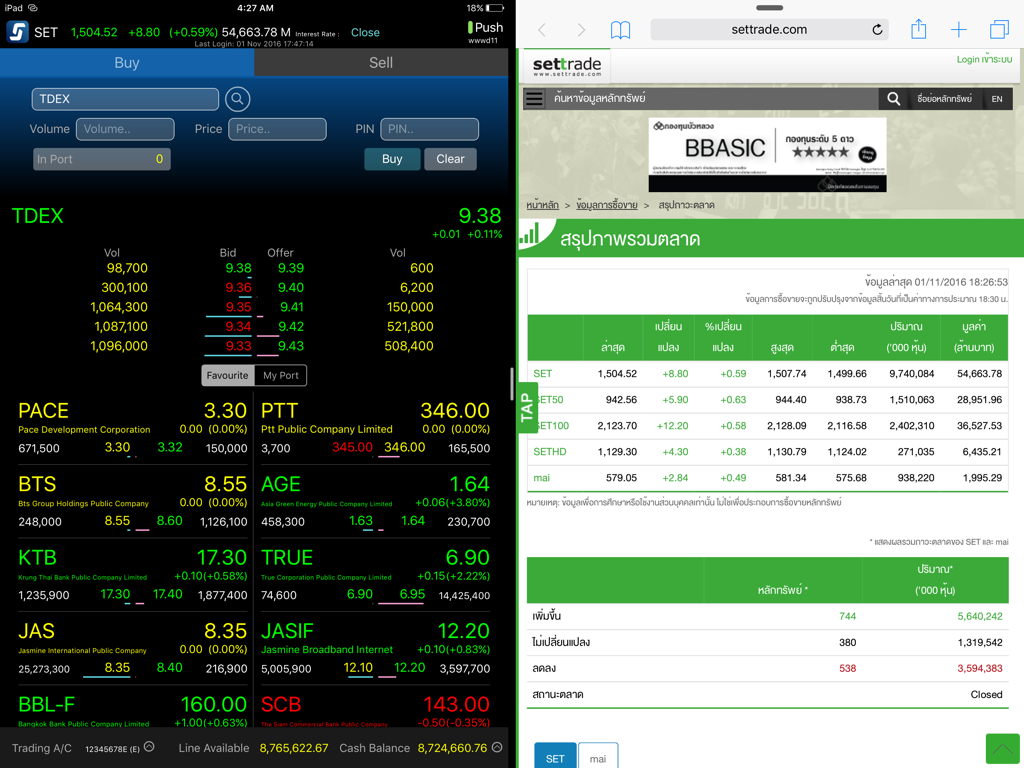
Task: Tap the Bookmarks icon in Safari's toolbar
Action: 620,29
